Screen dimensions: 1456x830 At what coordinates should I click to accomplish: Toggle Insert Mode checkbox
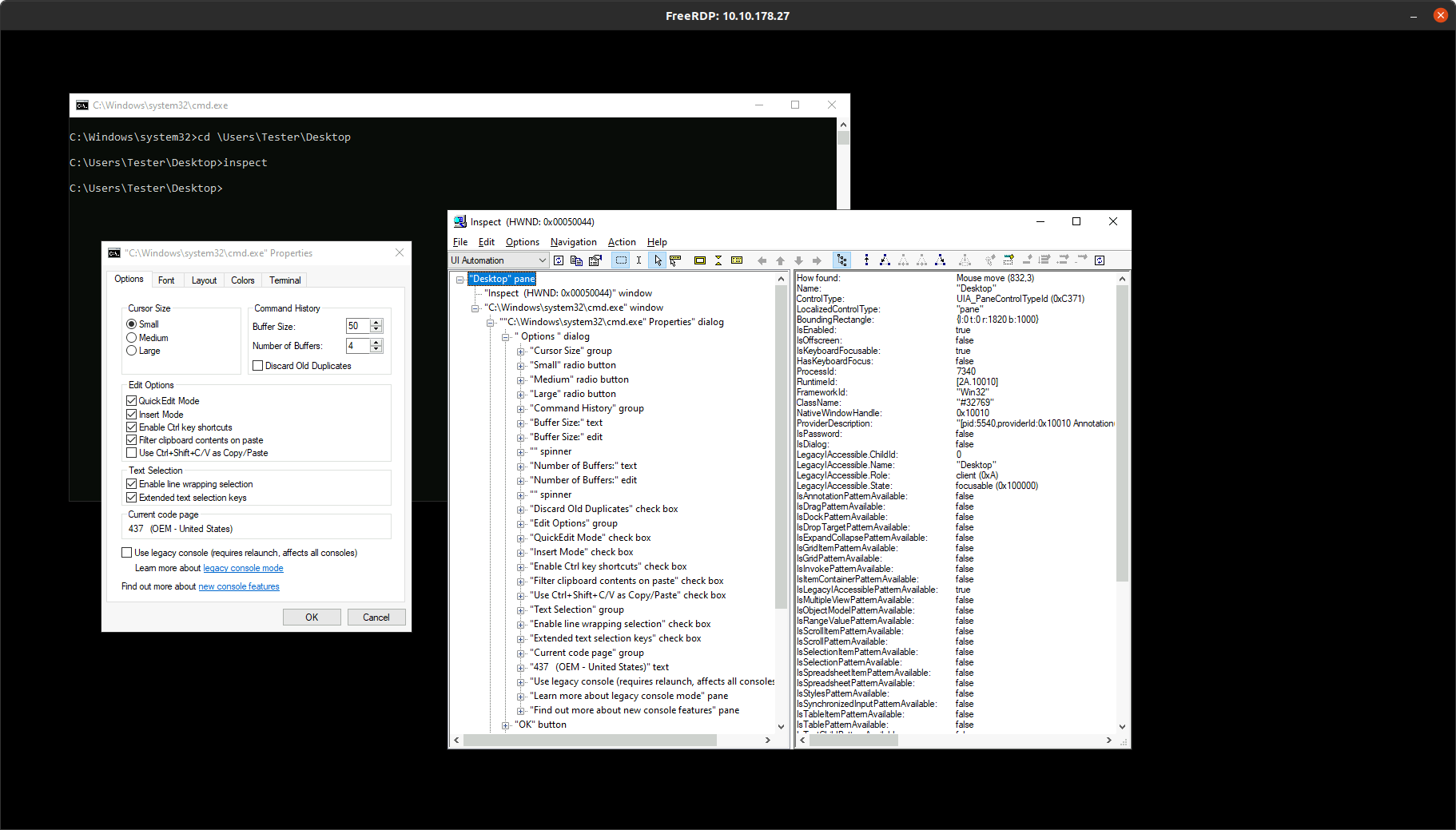click(x=131, y=415)
